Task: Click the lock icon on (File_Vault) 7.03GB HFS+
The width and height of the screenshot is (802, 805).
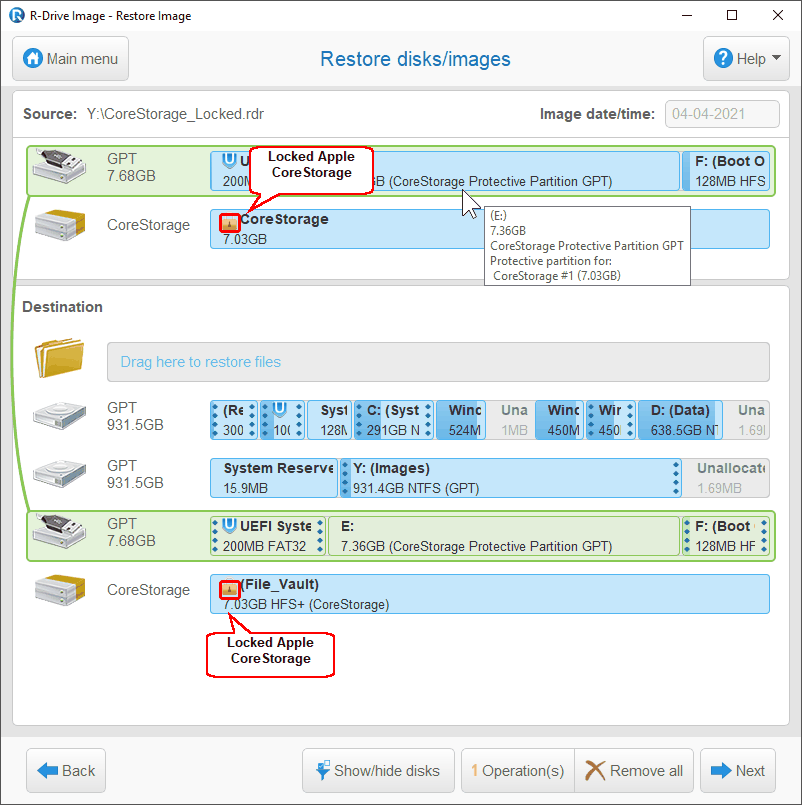Action: pyautogui.click(x=230, y=589)
